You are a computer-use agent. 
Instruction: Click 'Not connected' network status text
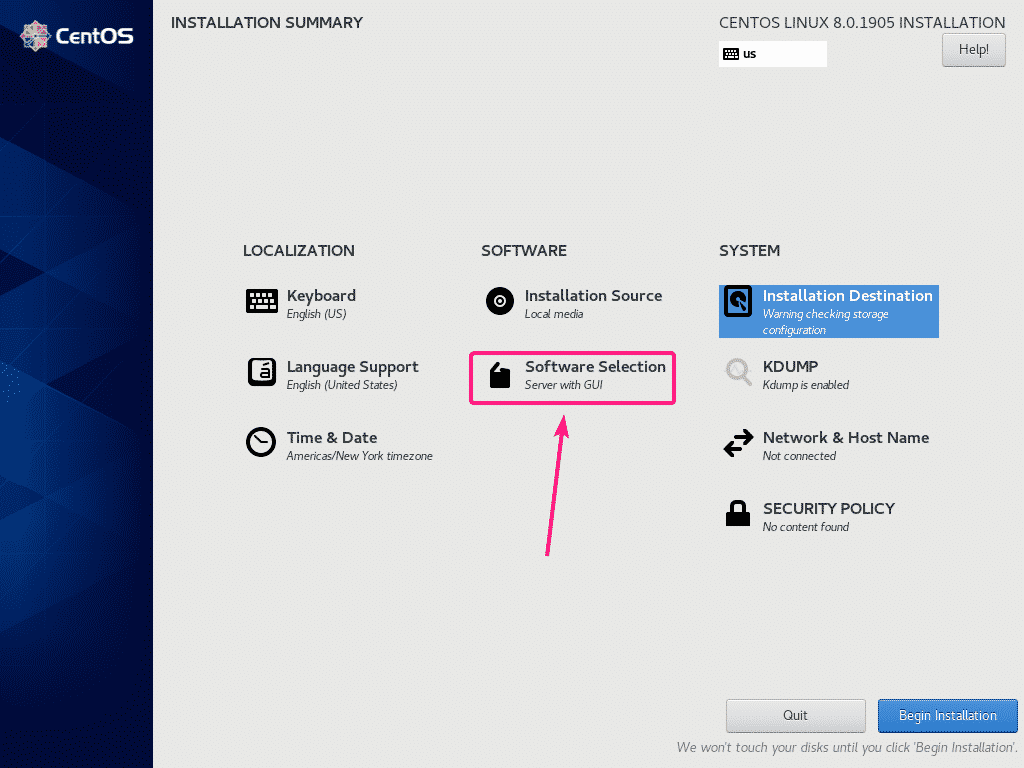pos(799,456)
